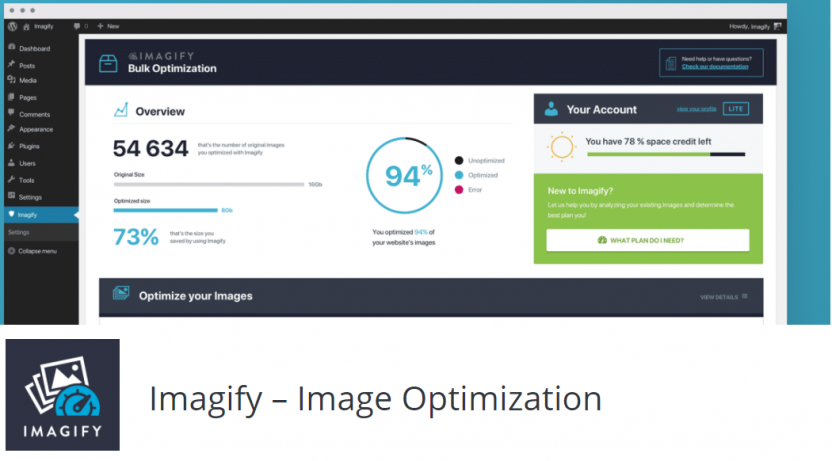The height and width of the screenshot is (461, 832).
Task: Click the Imagify – Image Optimization title
Action: click(375, 398)
